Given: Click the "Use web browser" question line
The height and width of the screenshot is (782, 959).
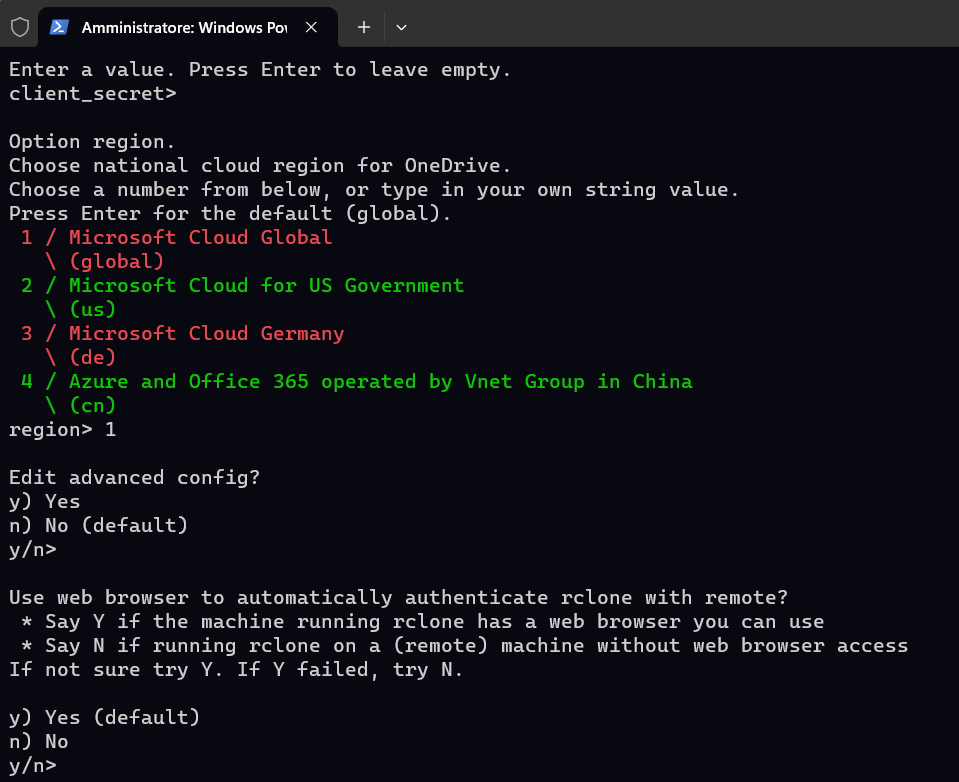Looking at the screenshot, I should click(x=398, y=598).
